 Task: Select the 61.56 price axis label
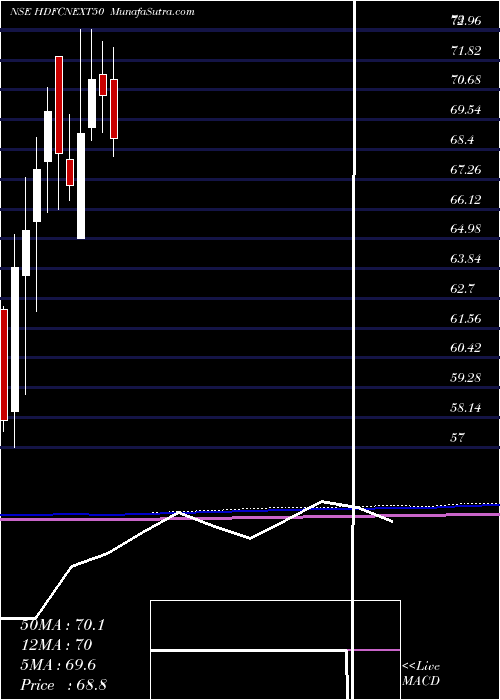pyautogui.click(x=466, y=318)
